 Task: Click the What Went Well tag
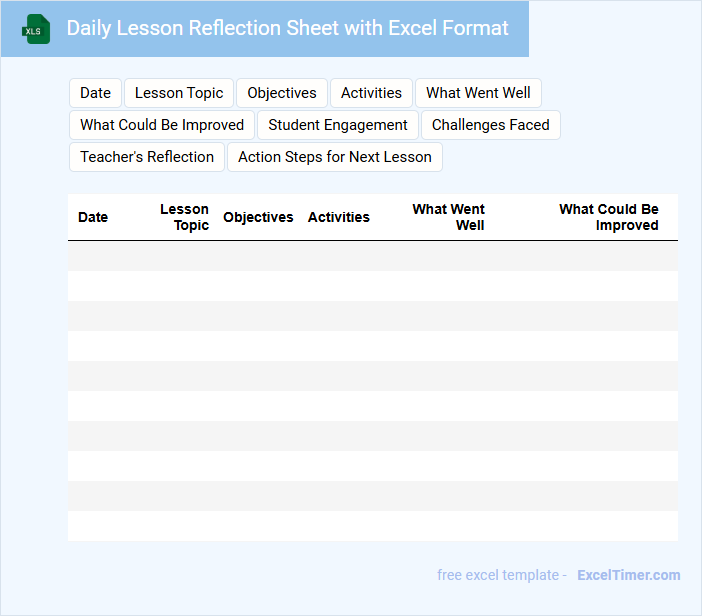(x=478, y=93)
